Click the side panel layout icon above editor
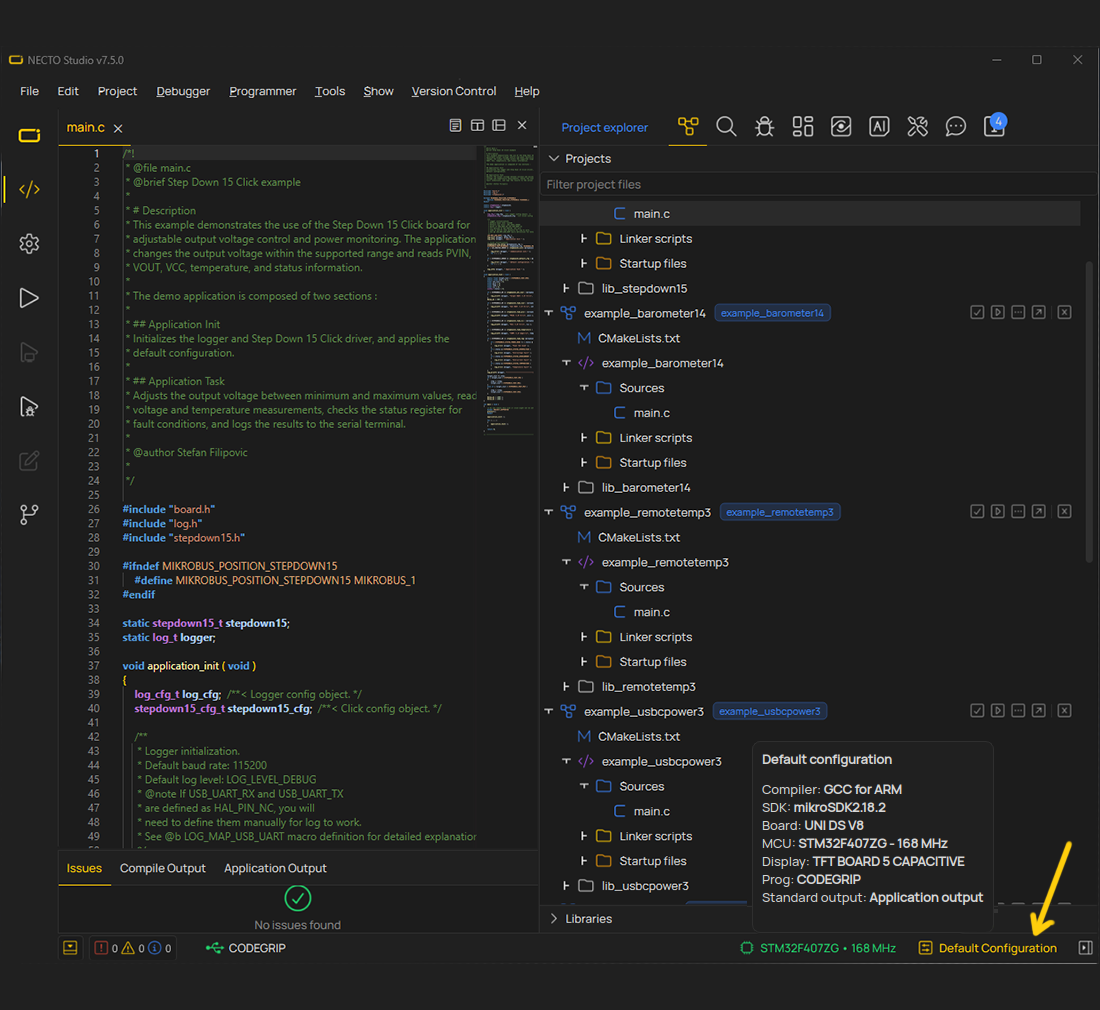This screenshot has width=1100, height=1010. (x=499, y=125)
